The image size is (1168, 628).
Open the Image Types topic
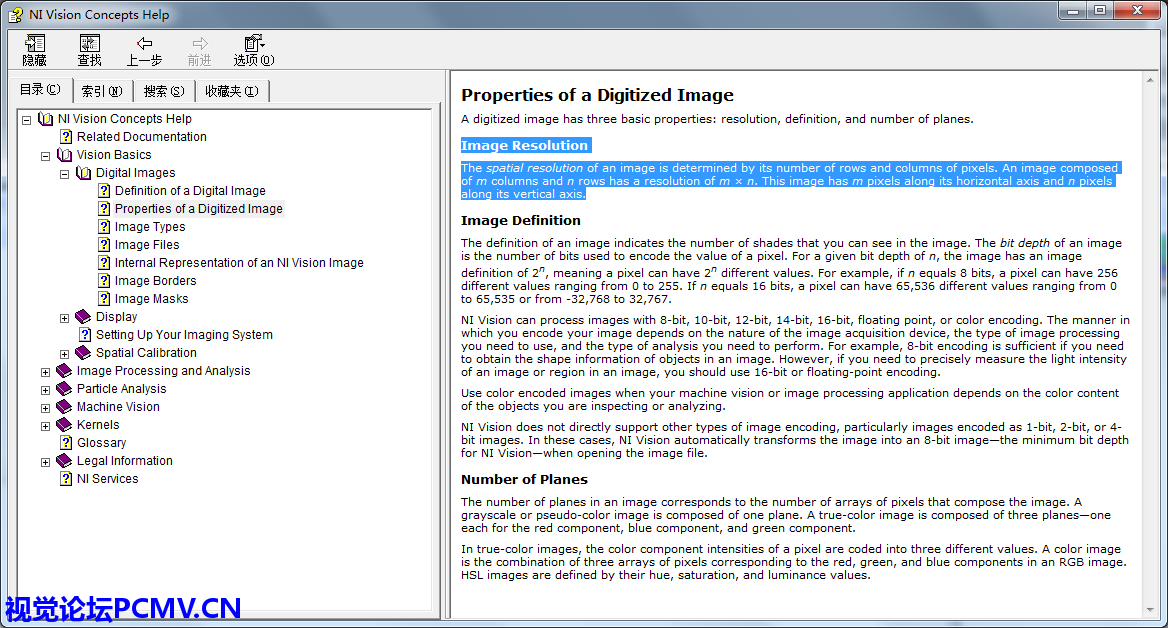pyautogui.click(x=150, y=226)
